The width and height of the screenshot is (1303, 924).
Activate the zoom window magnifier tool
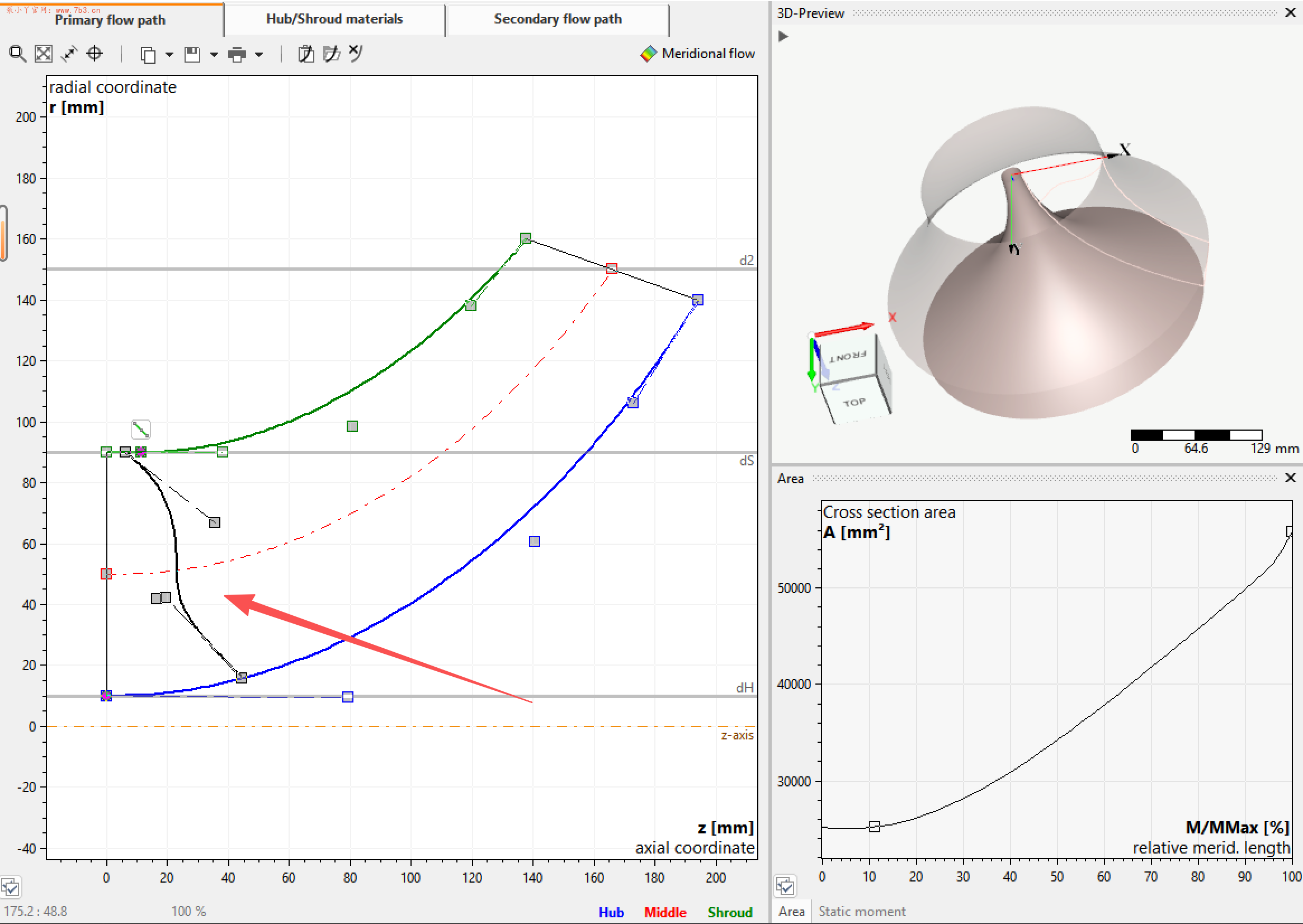pos(17,54)
